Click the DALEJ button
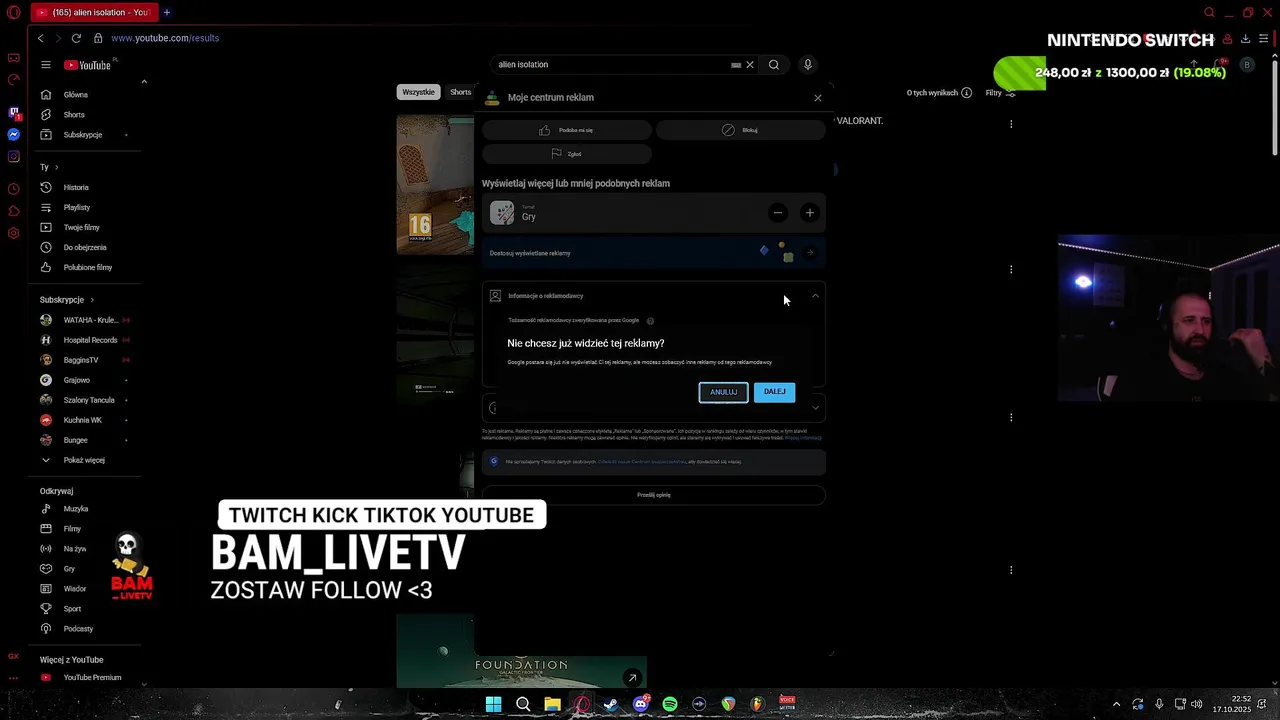1280x720 pixels. tap(775, 392)
